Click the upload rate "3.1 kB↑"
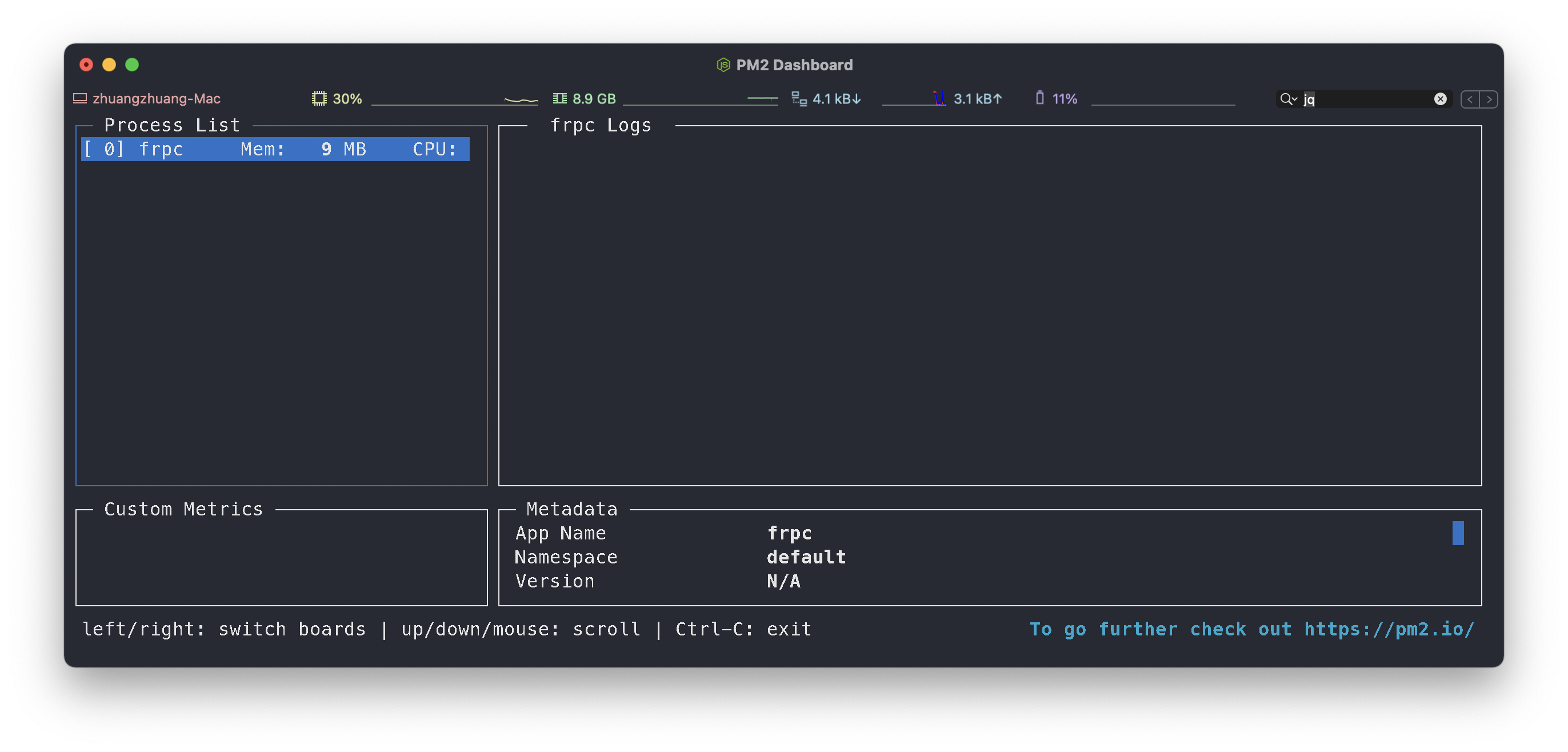 [x=978, y=99]
